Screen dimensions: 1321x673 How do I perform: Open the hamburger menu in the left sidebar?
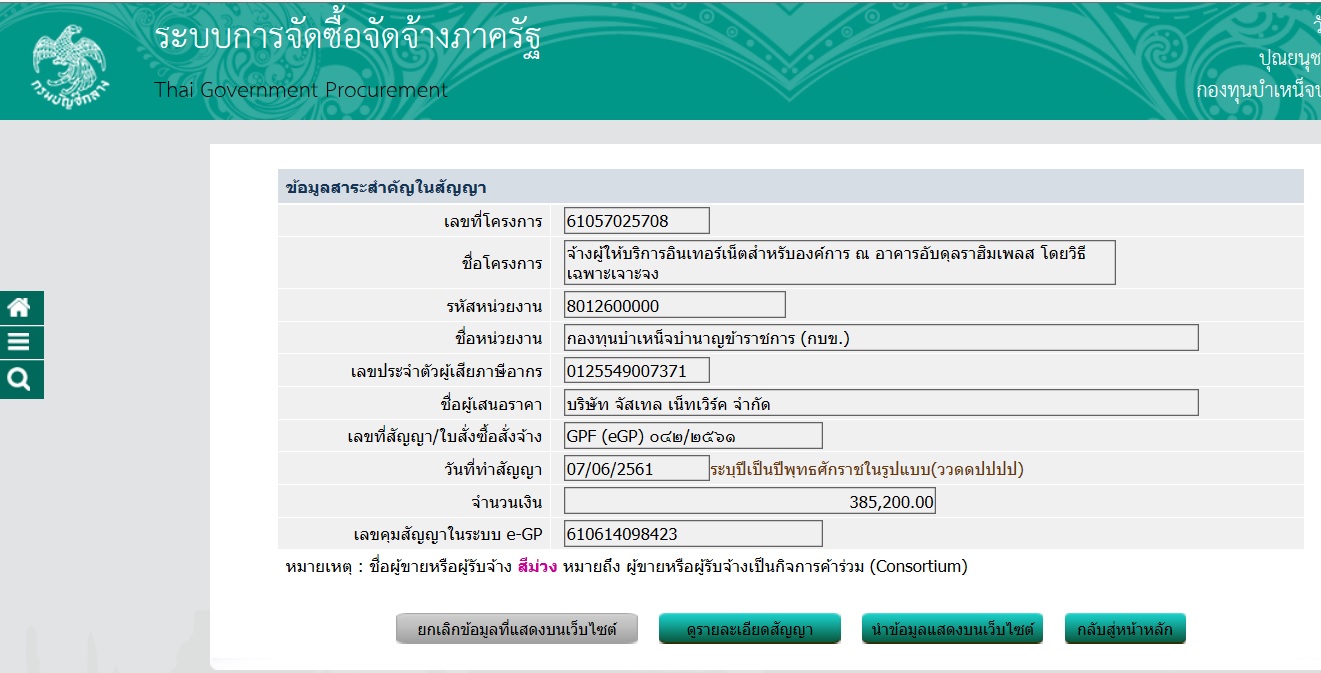(x=21, y=343)
